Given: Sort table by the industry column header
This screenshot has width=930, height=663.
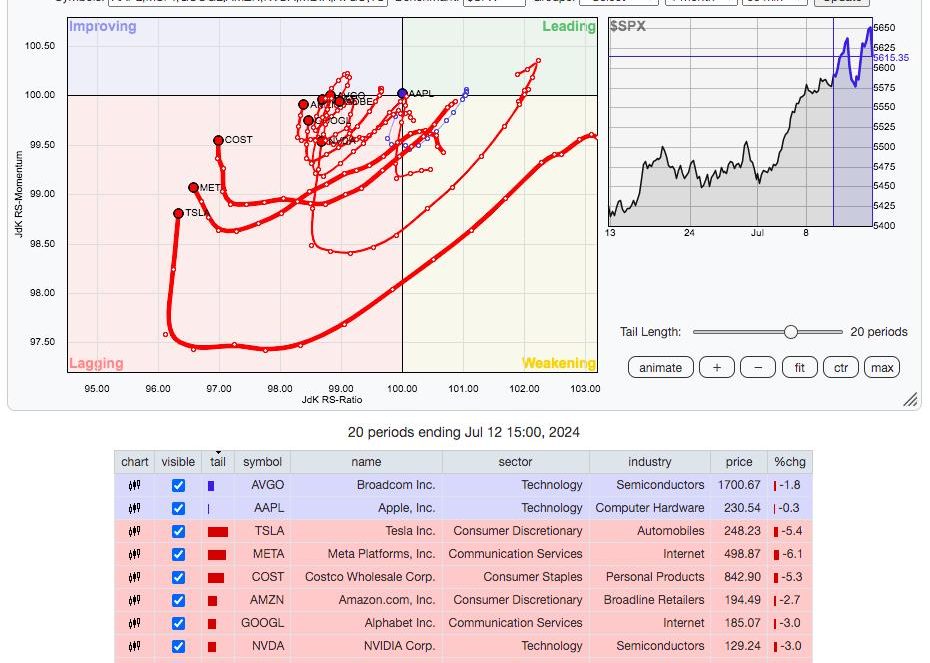Looking at the screenshot, I should pyautogui.click(x=649, y=462).
